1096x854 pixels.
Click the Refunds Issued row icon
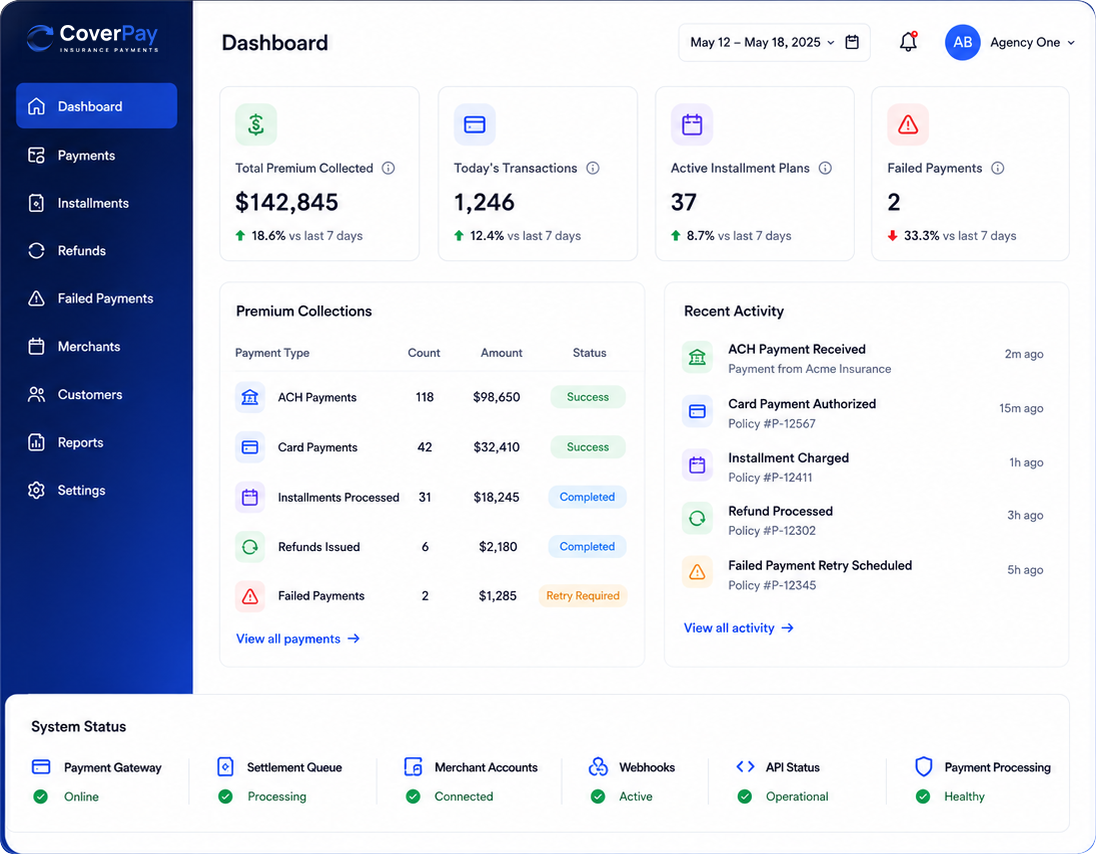point(250,547)
